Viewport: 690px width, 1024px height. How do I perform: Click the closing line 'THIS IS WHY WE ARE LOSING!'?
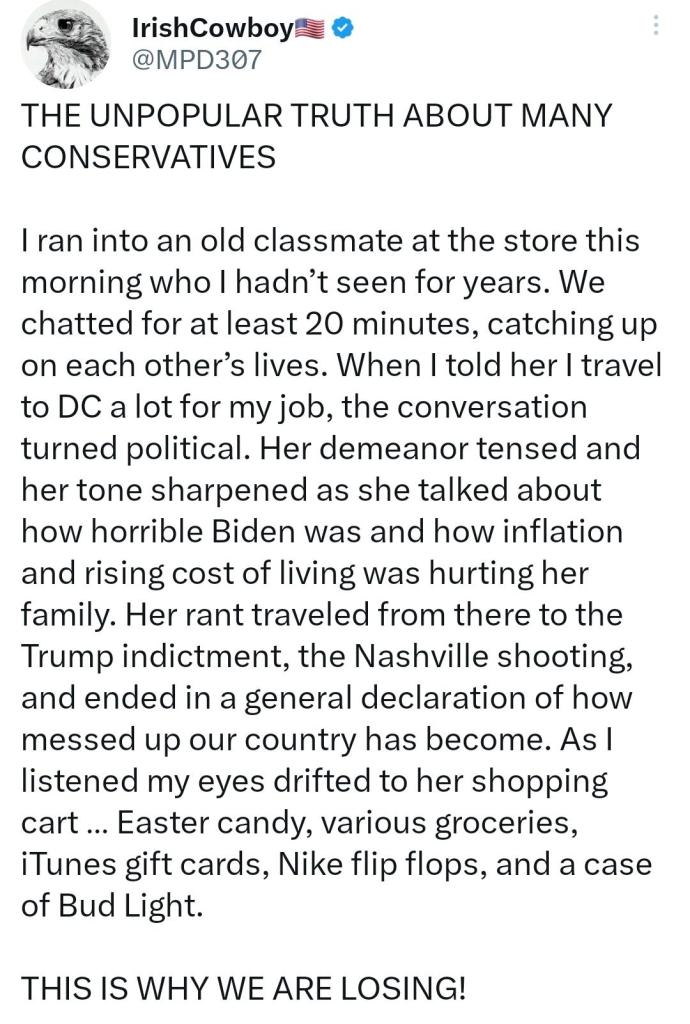[244, 988]
